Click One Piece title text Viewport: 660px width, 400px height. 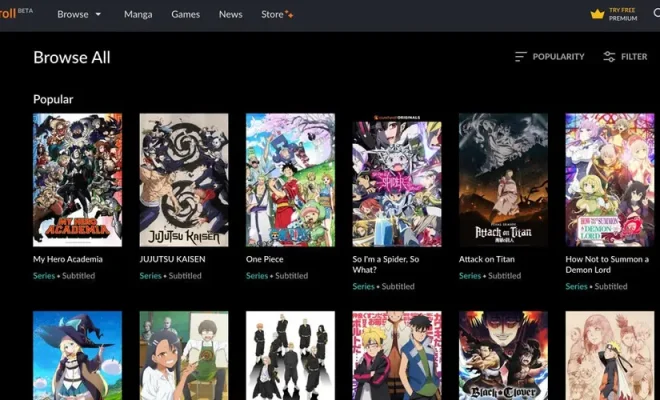click(265, 259)
